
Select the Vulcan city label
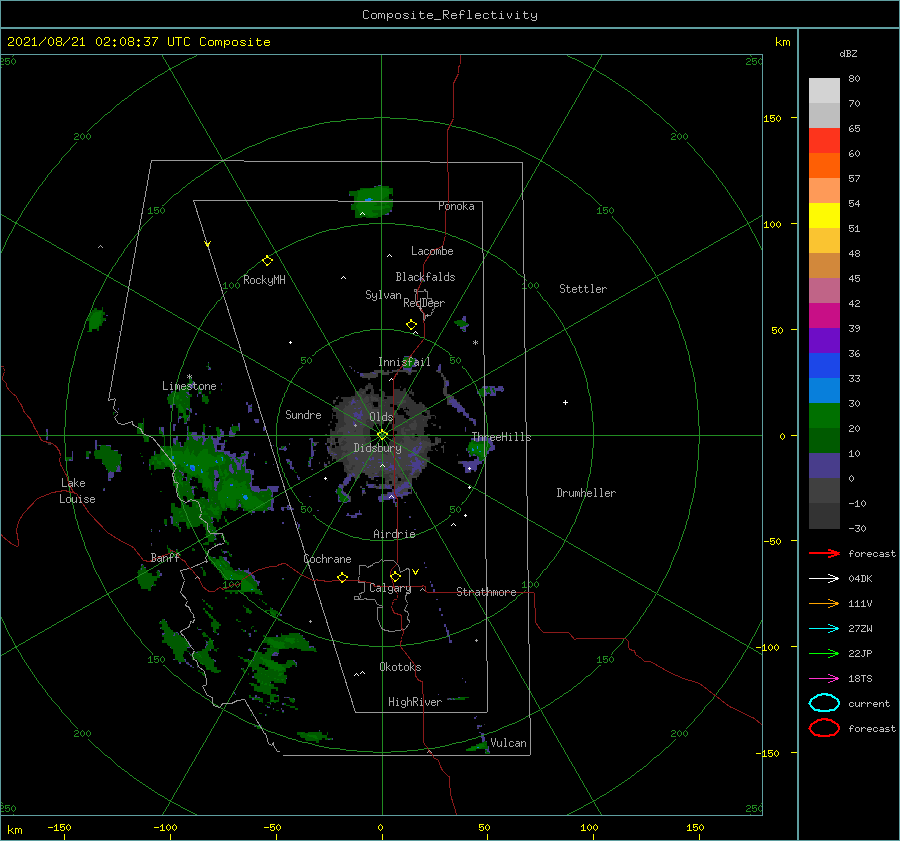coord(508,743)
